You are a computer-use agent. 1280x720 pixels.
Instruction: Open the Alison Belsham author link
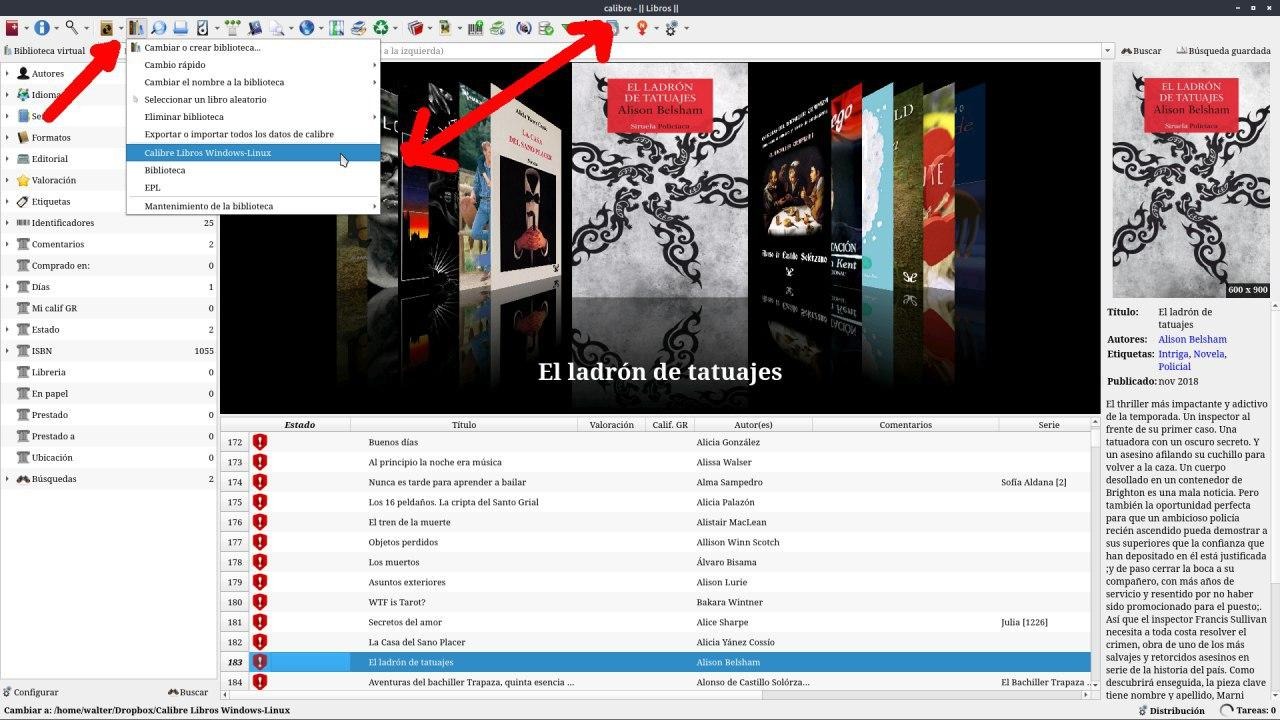(x=1193, y=339)
